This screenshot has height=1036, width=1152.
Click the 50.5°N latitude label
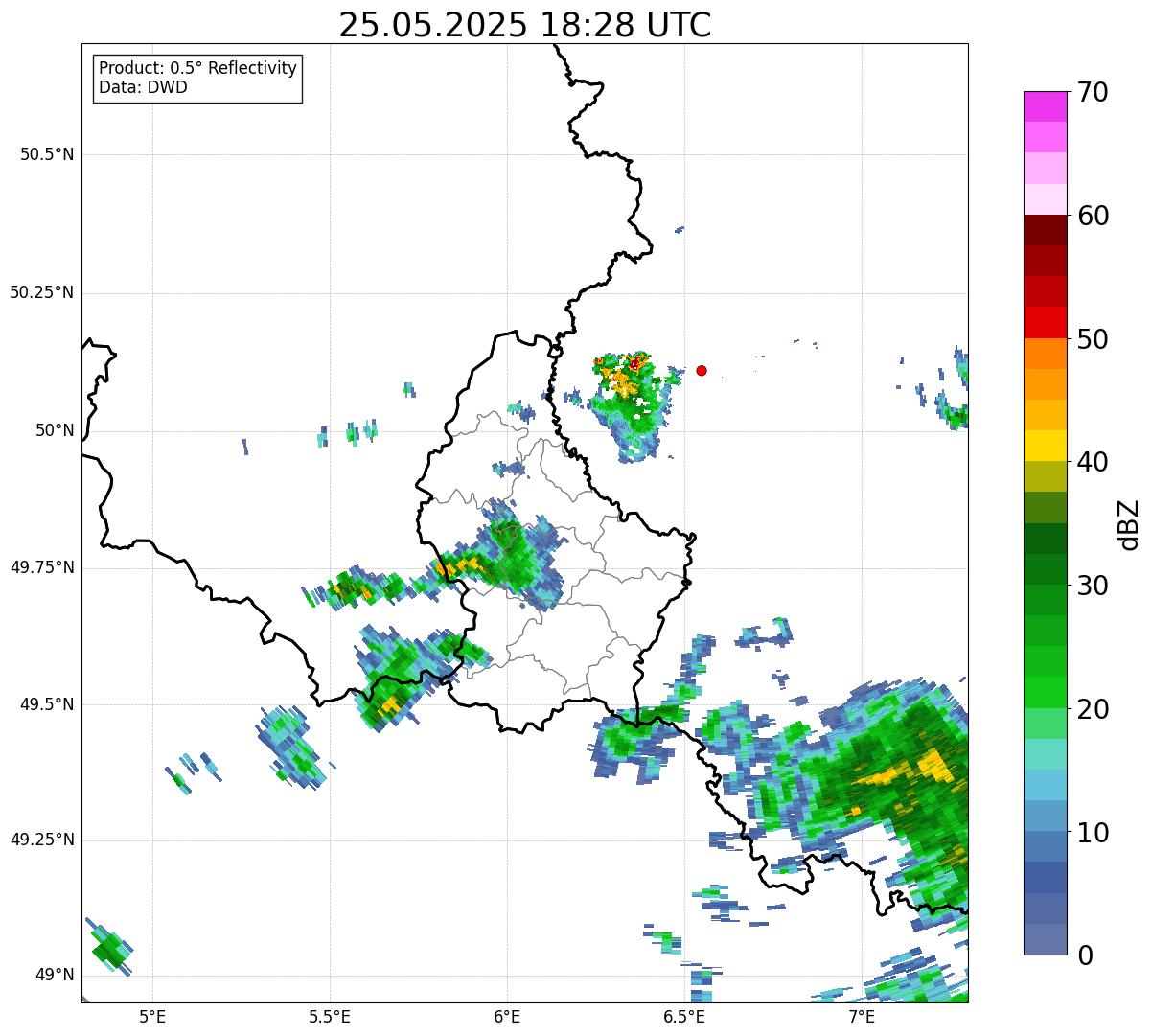click(x=47, y=155)
